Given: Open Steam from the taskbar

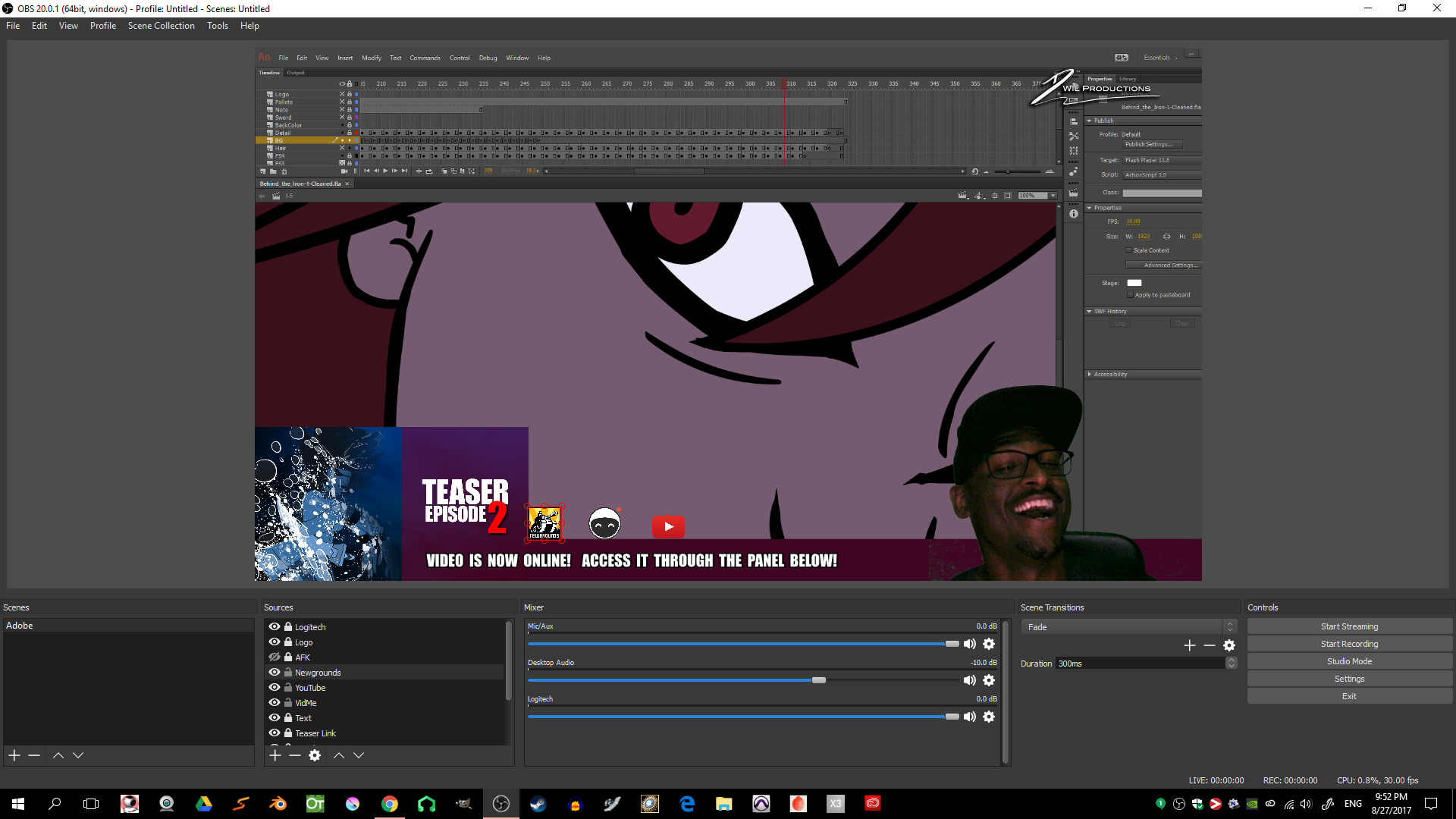Looking at the screenshot, I should tap(538, 804).
